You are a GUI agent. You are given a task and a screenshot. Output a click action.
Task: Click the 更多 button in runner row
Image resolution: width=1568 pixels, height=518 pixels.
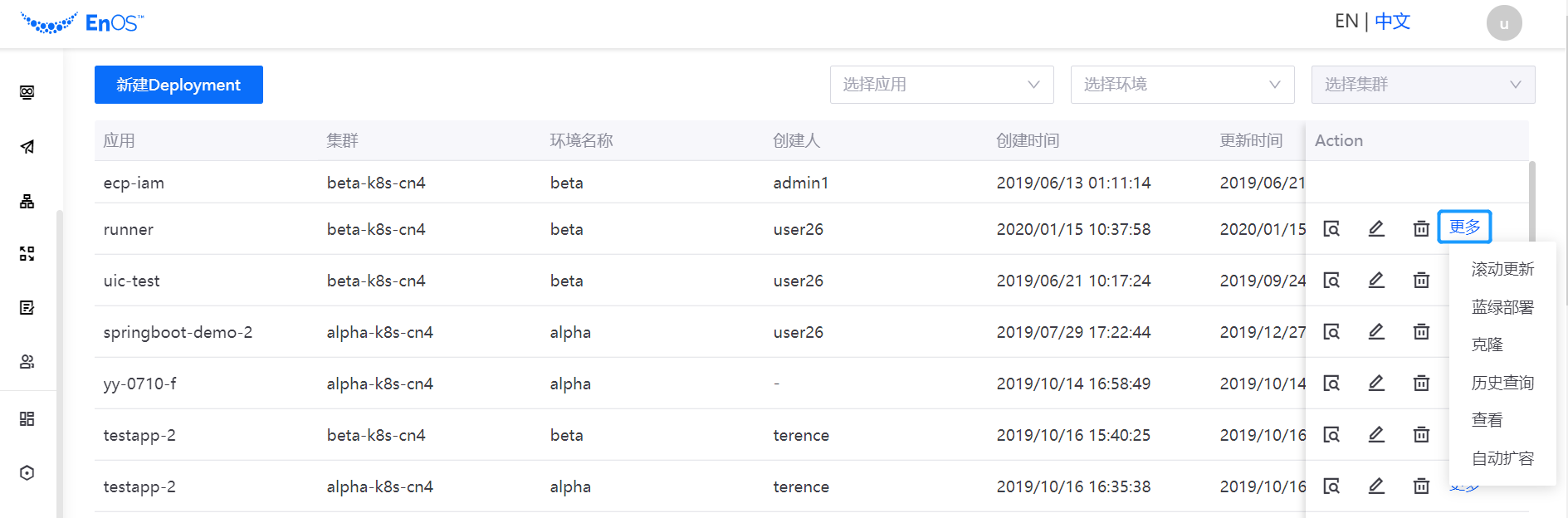(1464, 227)
